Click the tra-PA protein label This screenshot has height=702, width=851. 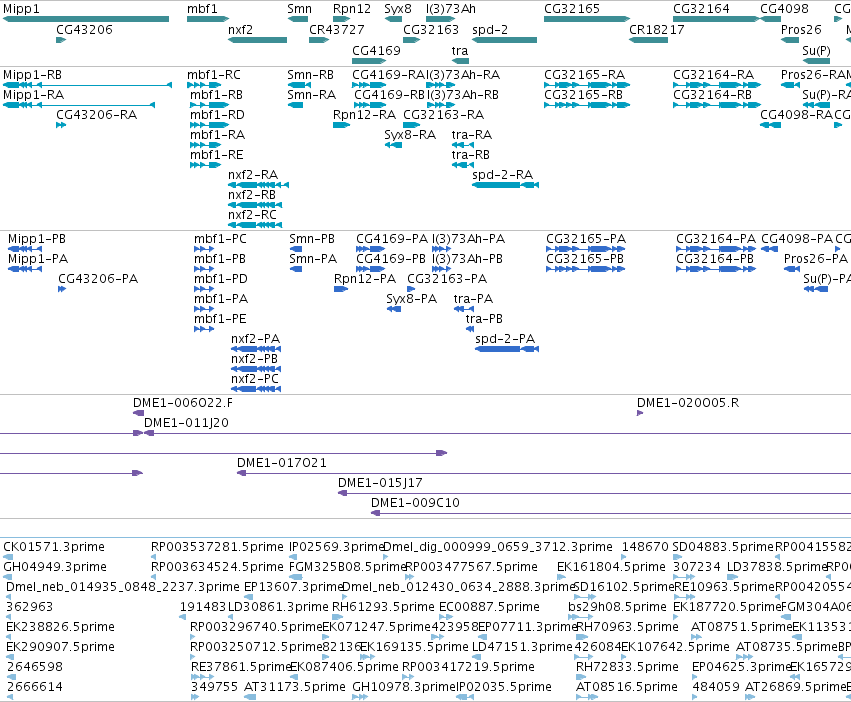point(473,299)
